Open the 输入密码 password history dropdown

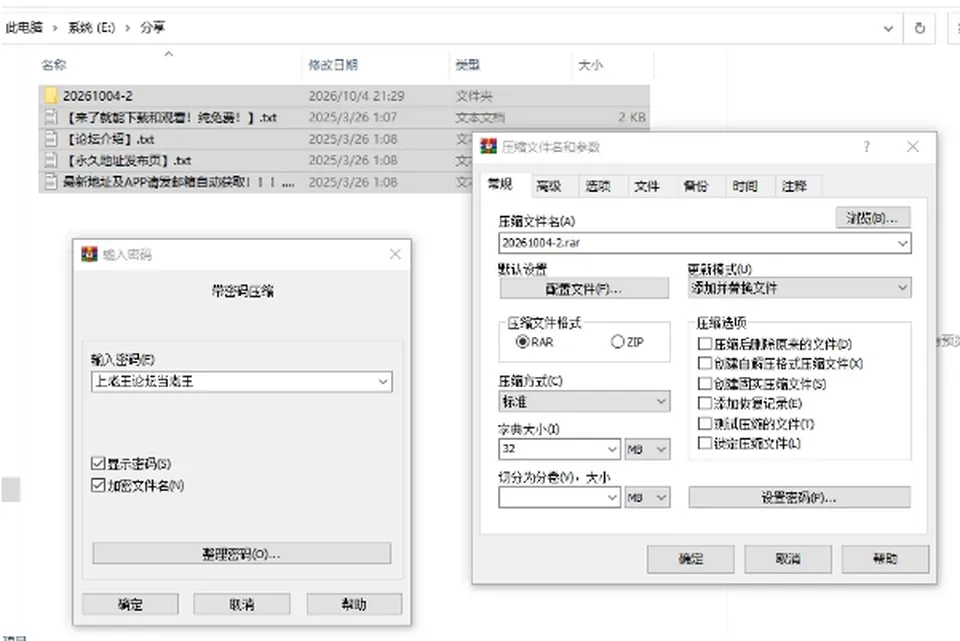coord(383,382)
